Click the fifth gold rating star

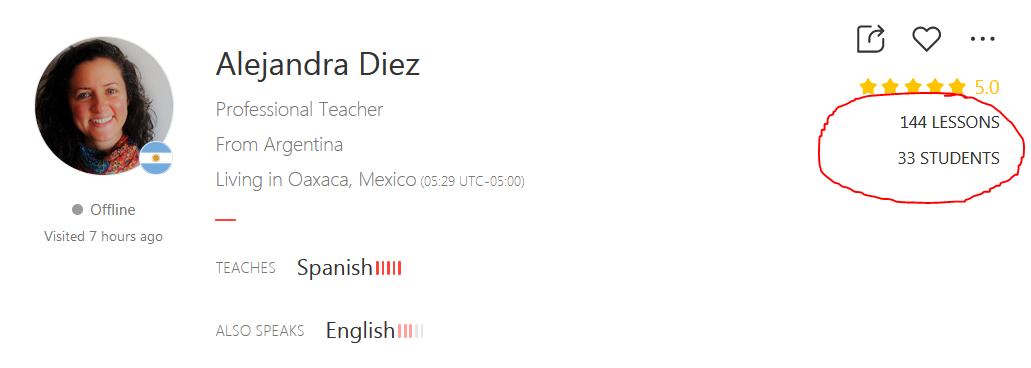point(957,87)
